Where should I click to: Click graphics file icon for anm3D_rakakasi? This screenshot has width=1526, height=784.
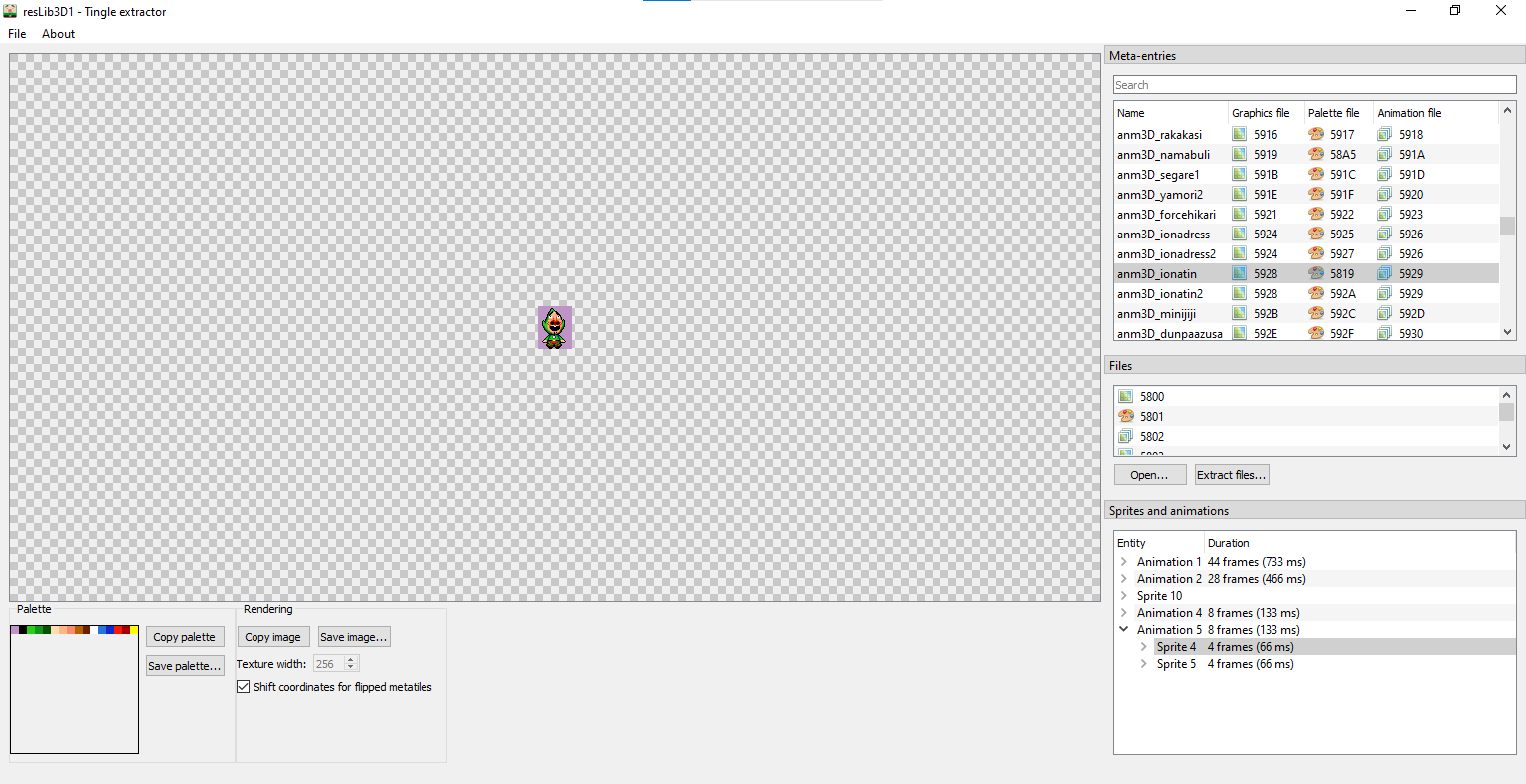coord(1239,134)
